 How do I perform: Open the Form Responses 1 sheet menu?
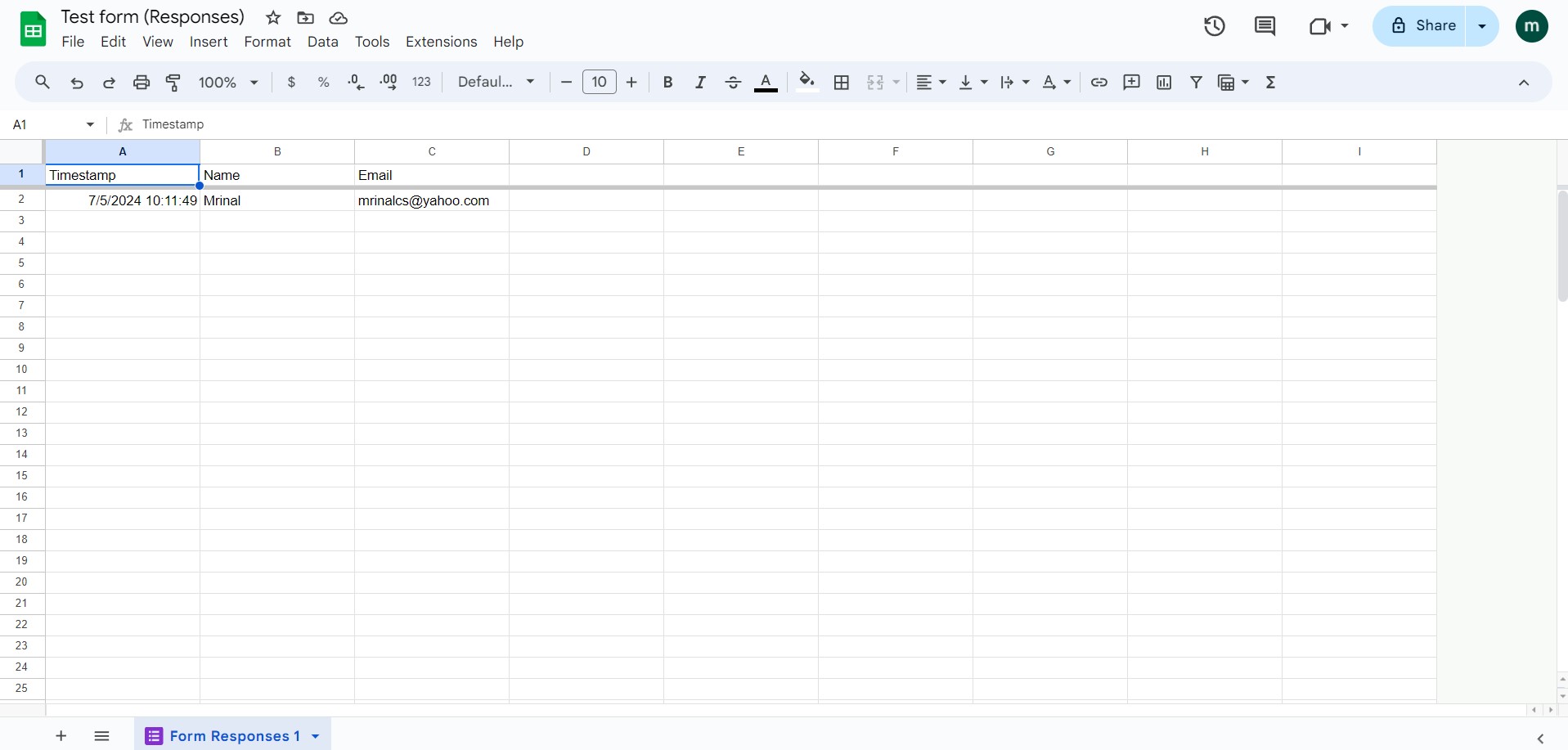point(315,735)
